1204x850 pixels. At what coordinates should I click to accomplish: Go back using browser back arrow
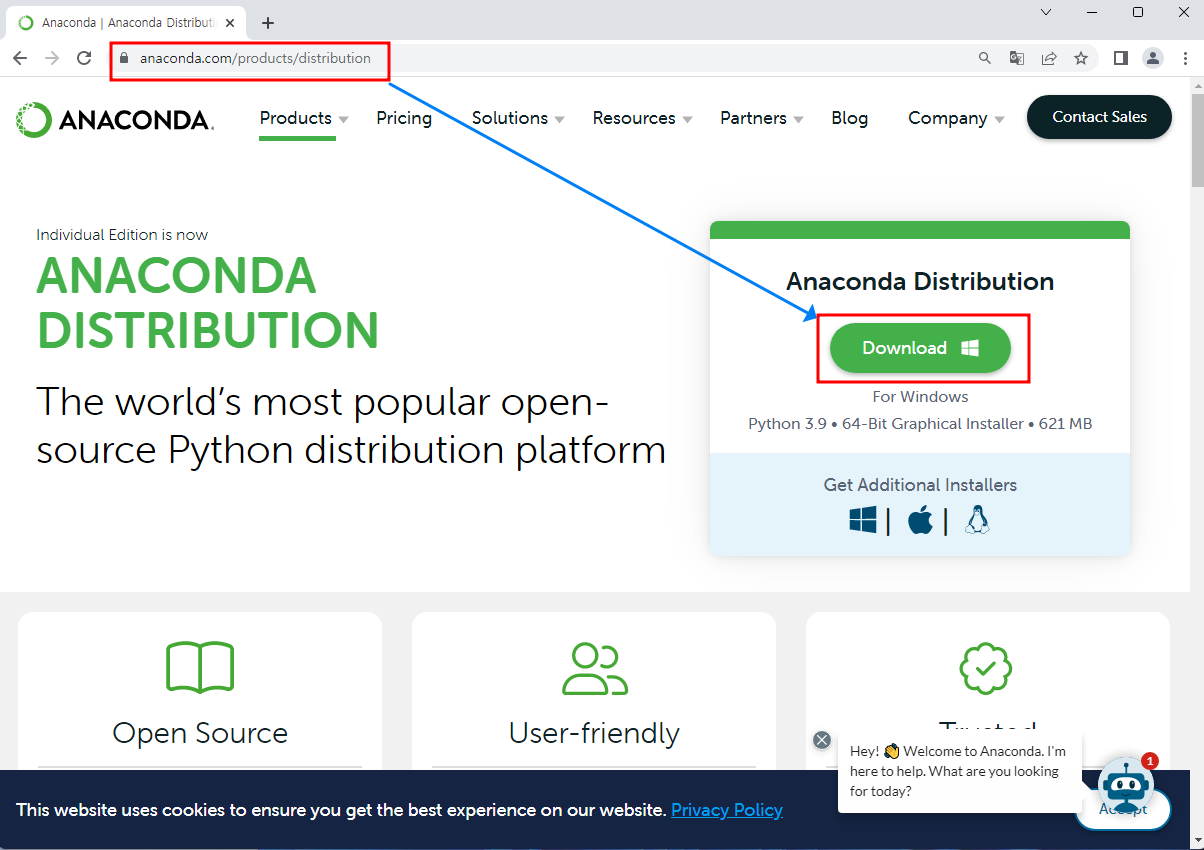pos(20,58)
